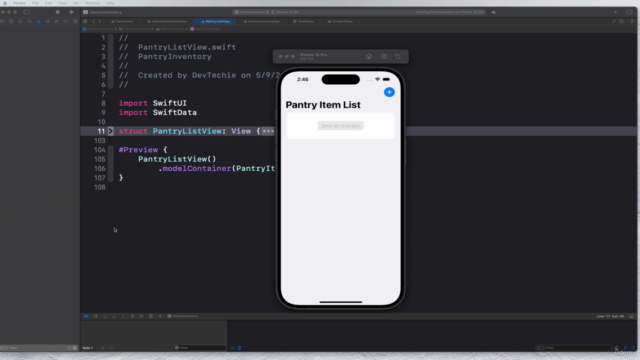Click line number 104 in gutter

point(100,150)
